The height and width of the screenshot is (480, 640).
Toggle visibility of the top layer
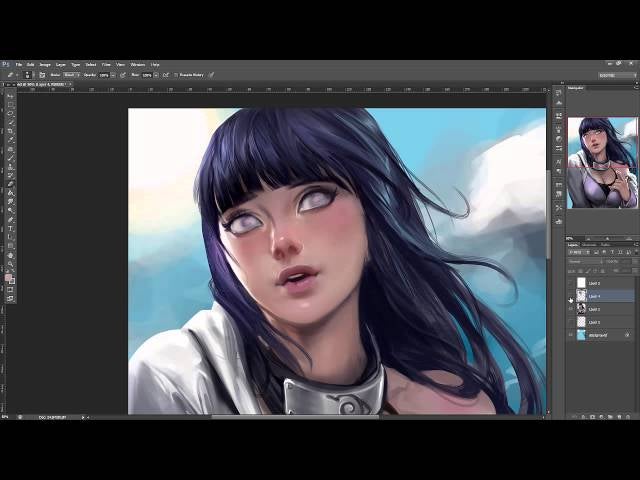click(571, 283)
